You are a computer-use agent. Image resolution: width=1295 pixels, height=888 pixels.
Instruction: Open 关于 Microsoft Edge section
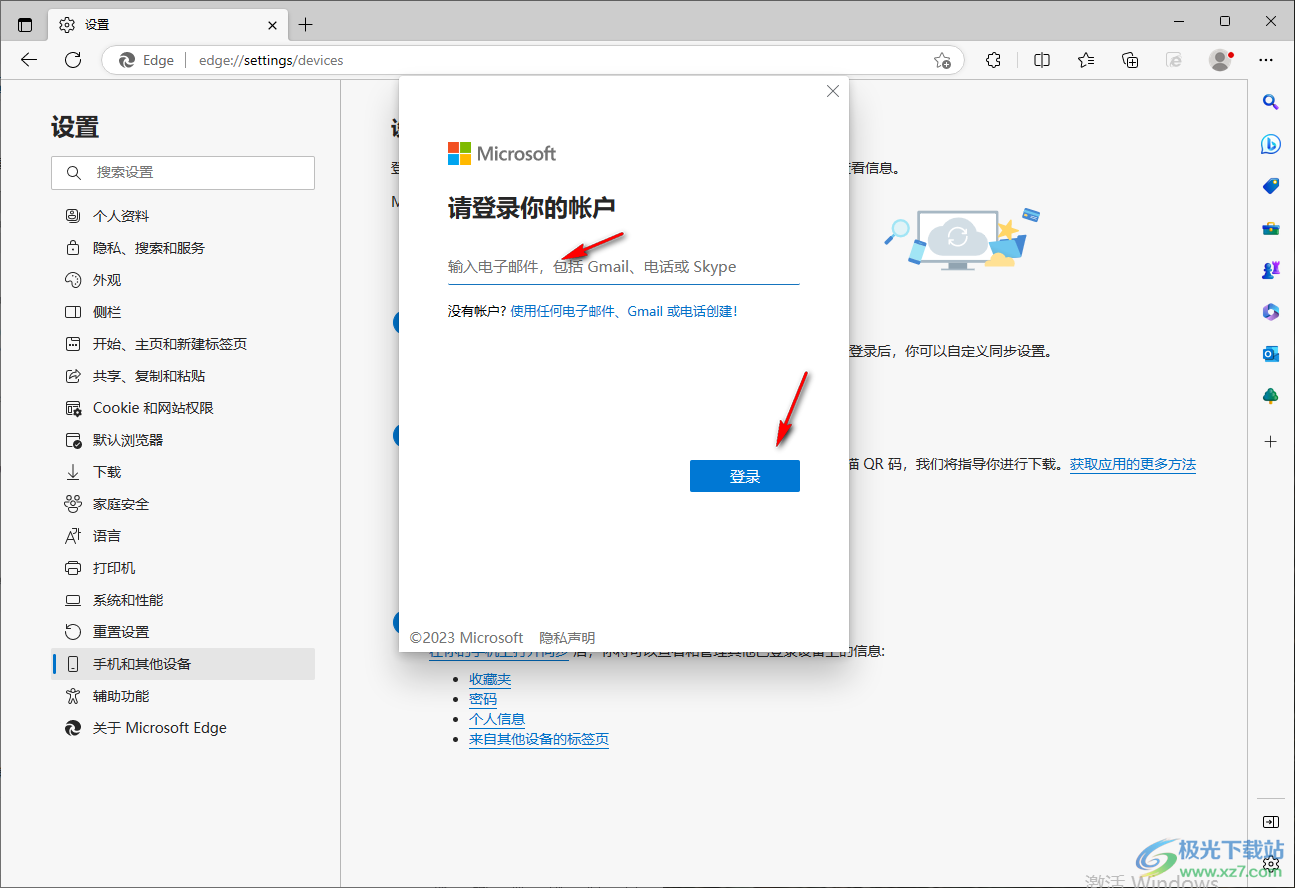coord(183,728)
